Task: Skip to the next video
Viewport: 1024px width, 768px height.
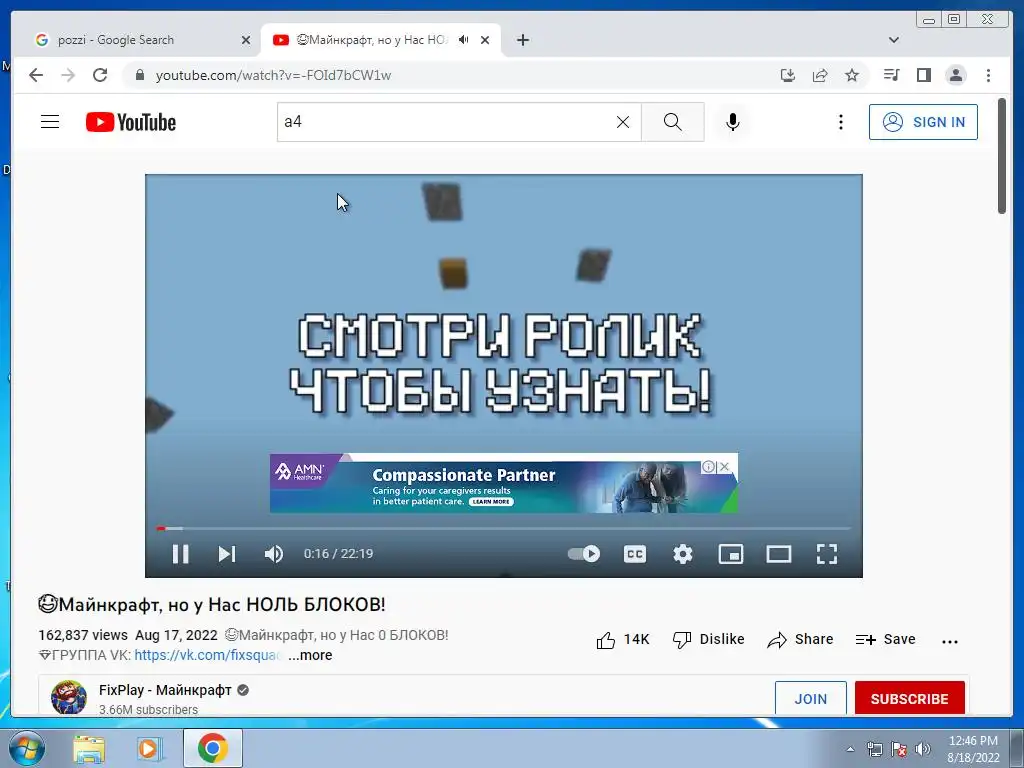Action: [227, 554]
